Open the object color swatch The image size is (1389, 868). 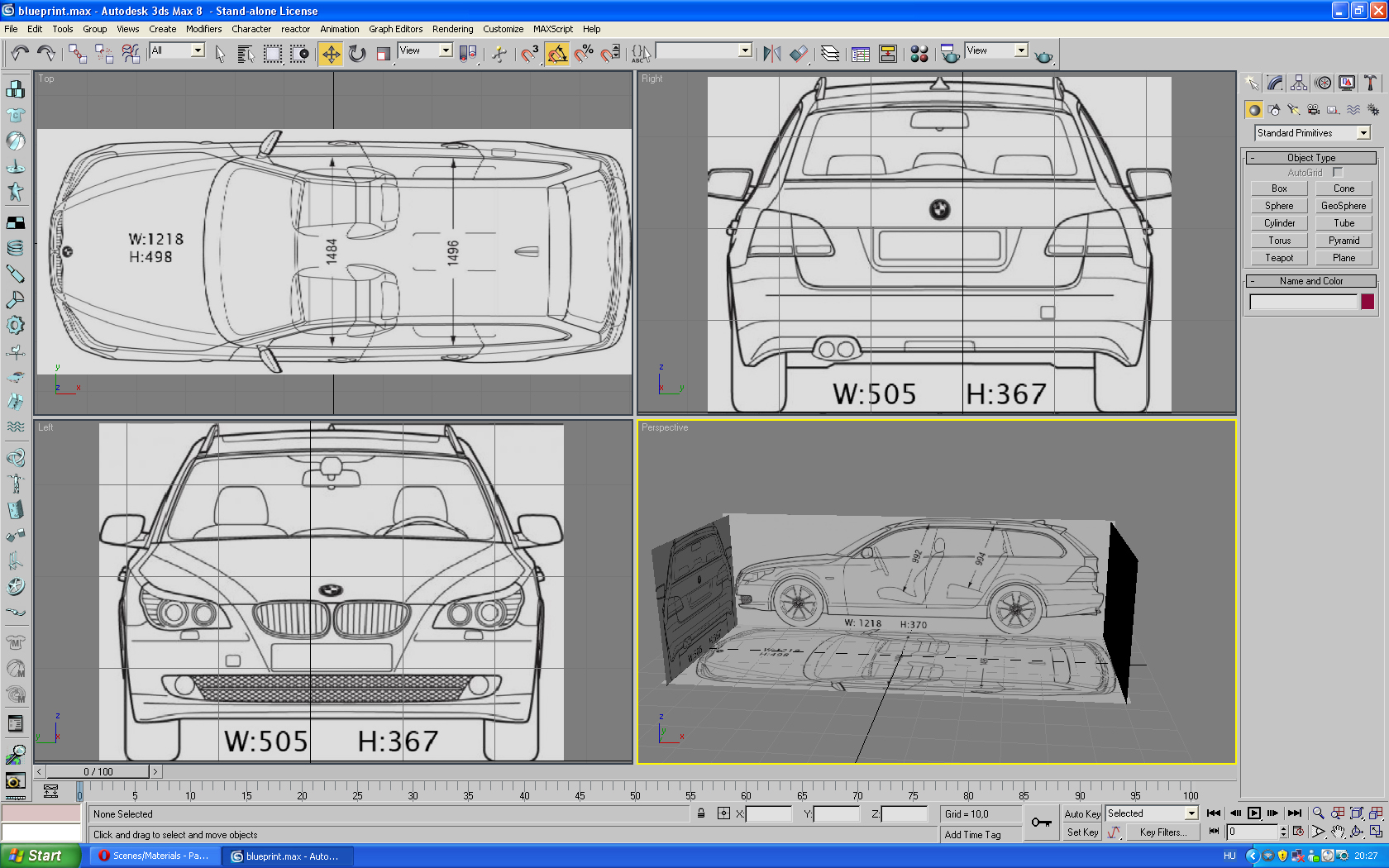pyautogui.click(x=1368, y=302)
